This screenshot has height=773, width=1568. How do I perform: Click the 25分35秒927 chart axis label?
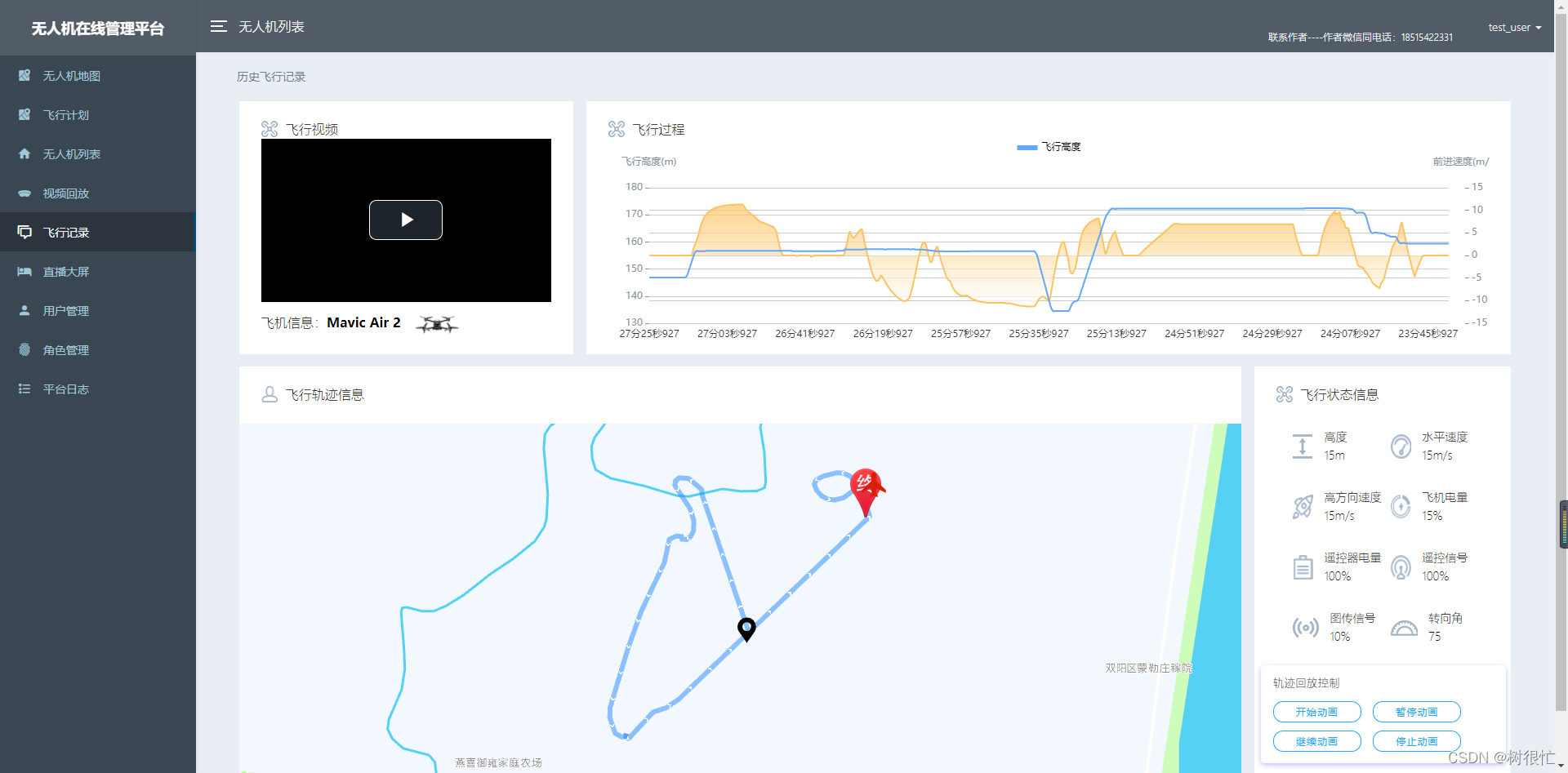[1039, 333]
